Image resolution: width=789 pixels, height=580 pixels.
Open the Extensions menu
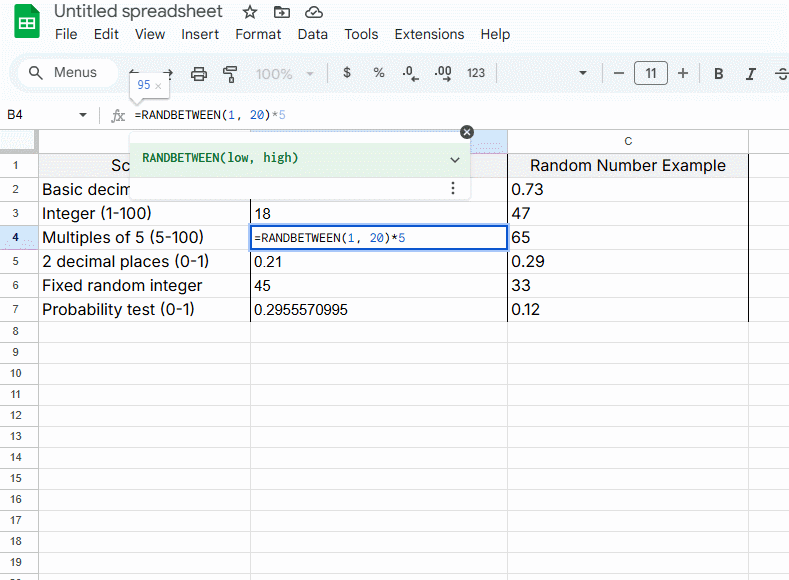tap(429, 34)
